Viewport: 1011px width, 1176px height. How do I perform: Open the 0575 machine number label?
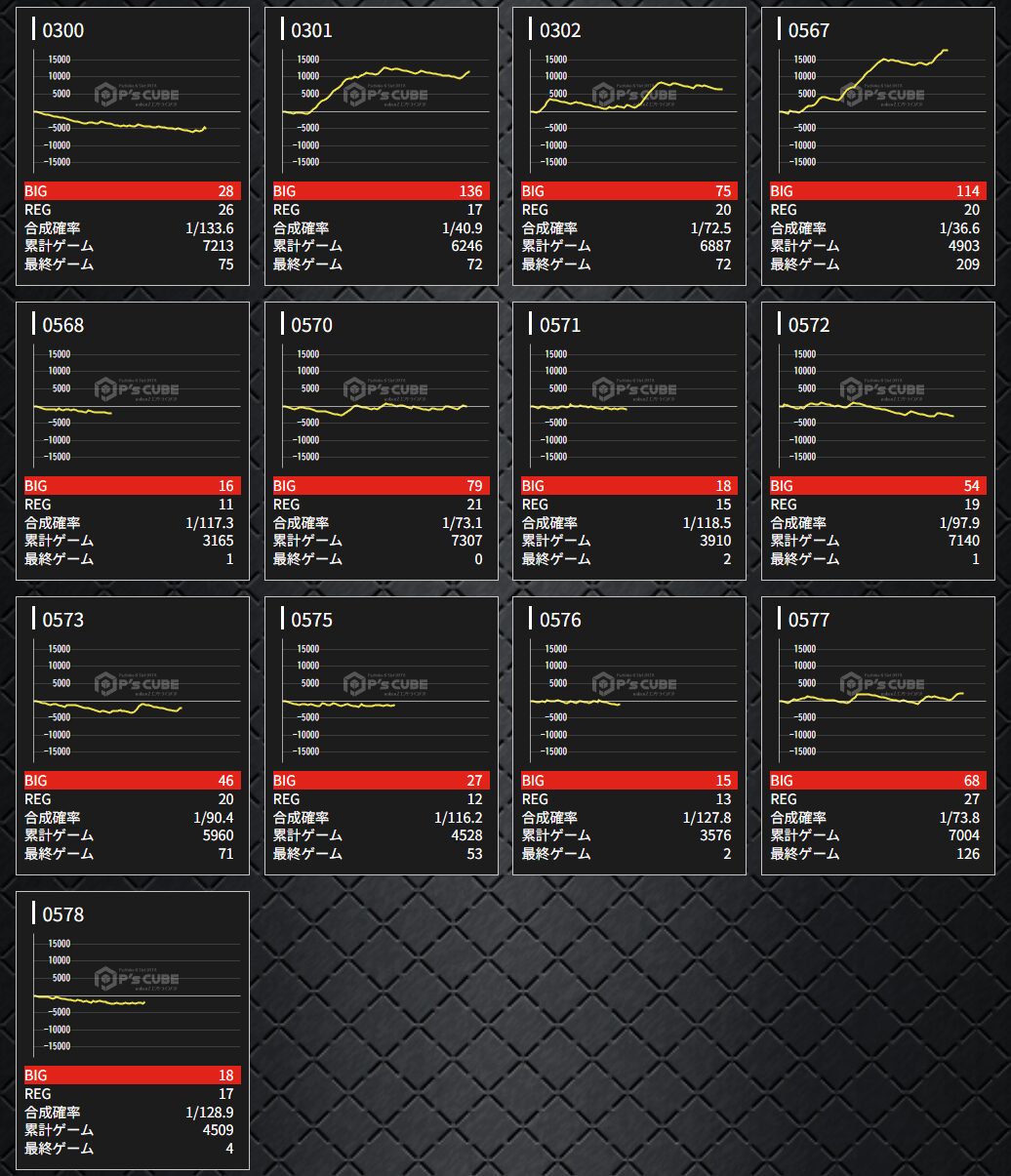[x=311, y=620]
